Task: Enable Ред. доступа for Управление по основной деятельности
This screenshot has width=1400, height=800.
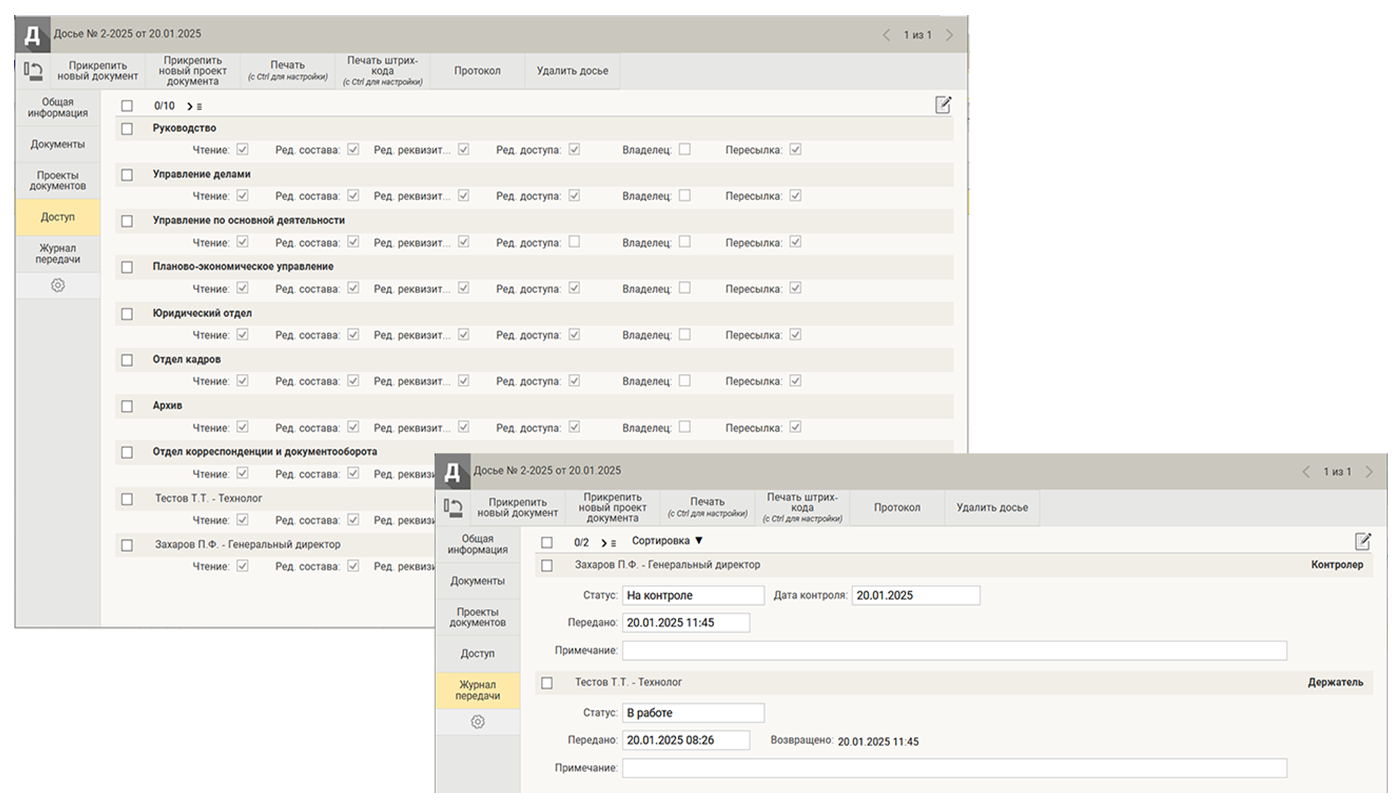Action: click(x=574, y=241)
